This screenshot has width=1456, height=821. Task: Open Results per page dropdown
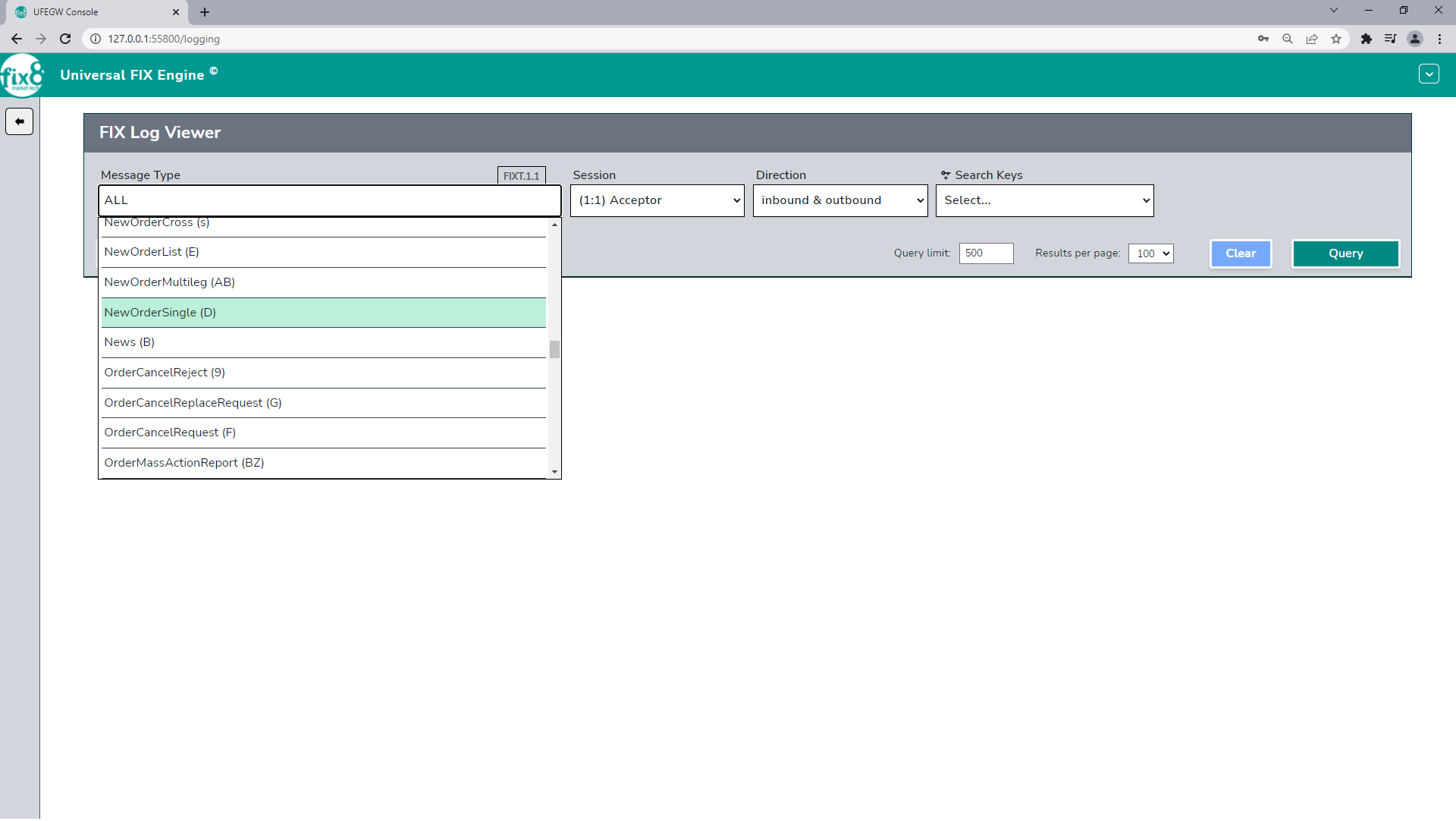tap(1151, 253)
